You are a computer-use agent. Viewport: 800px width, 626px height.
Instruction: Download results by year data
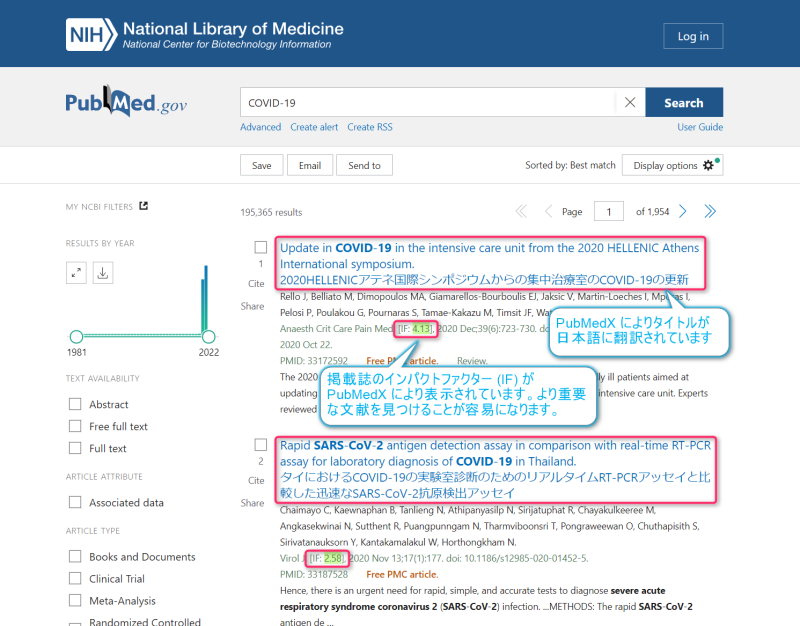point(103,273)
